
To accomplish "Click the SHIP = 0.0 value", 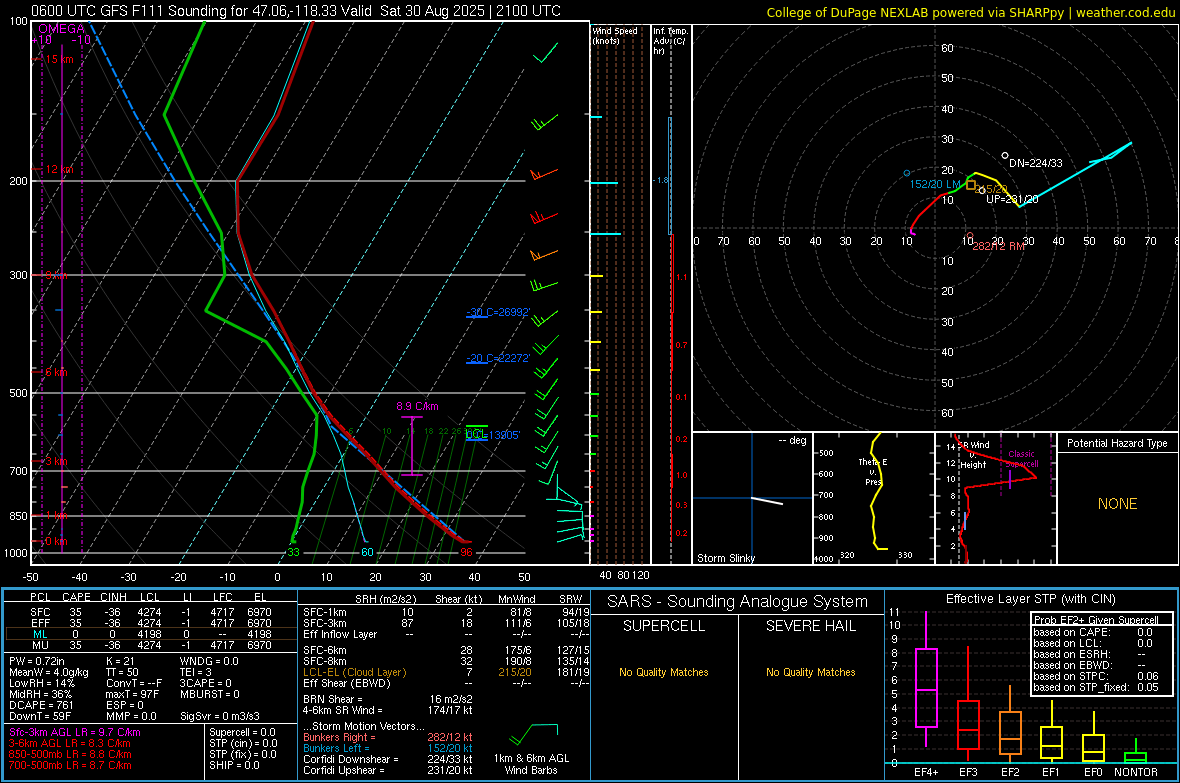I will pos(233,765).
